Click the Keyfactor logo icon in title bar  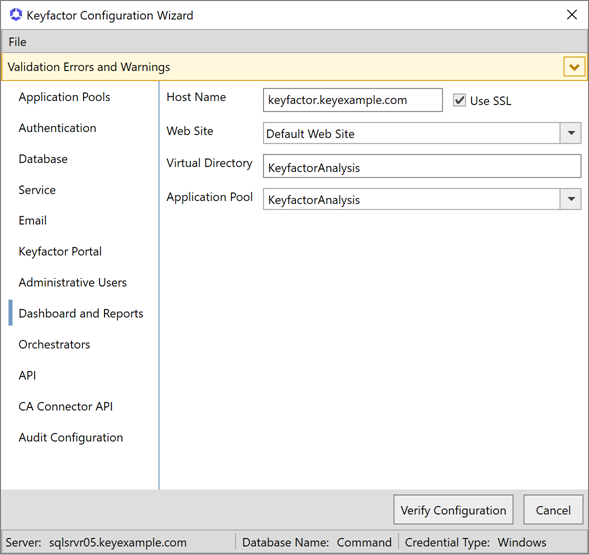tap(16, 15)
